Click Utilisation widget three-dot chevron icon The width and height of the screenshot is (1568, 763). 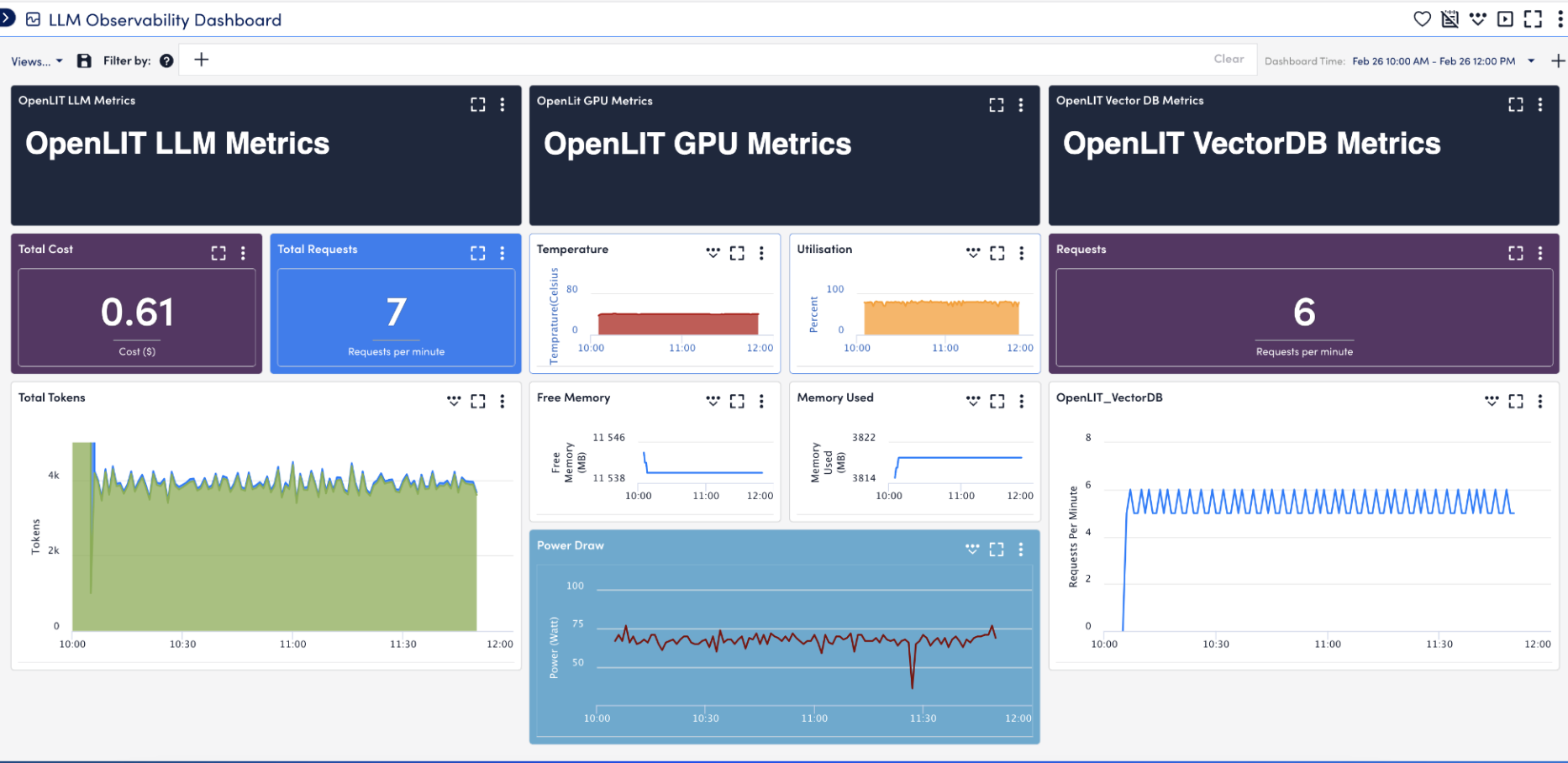point(972,252)
